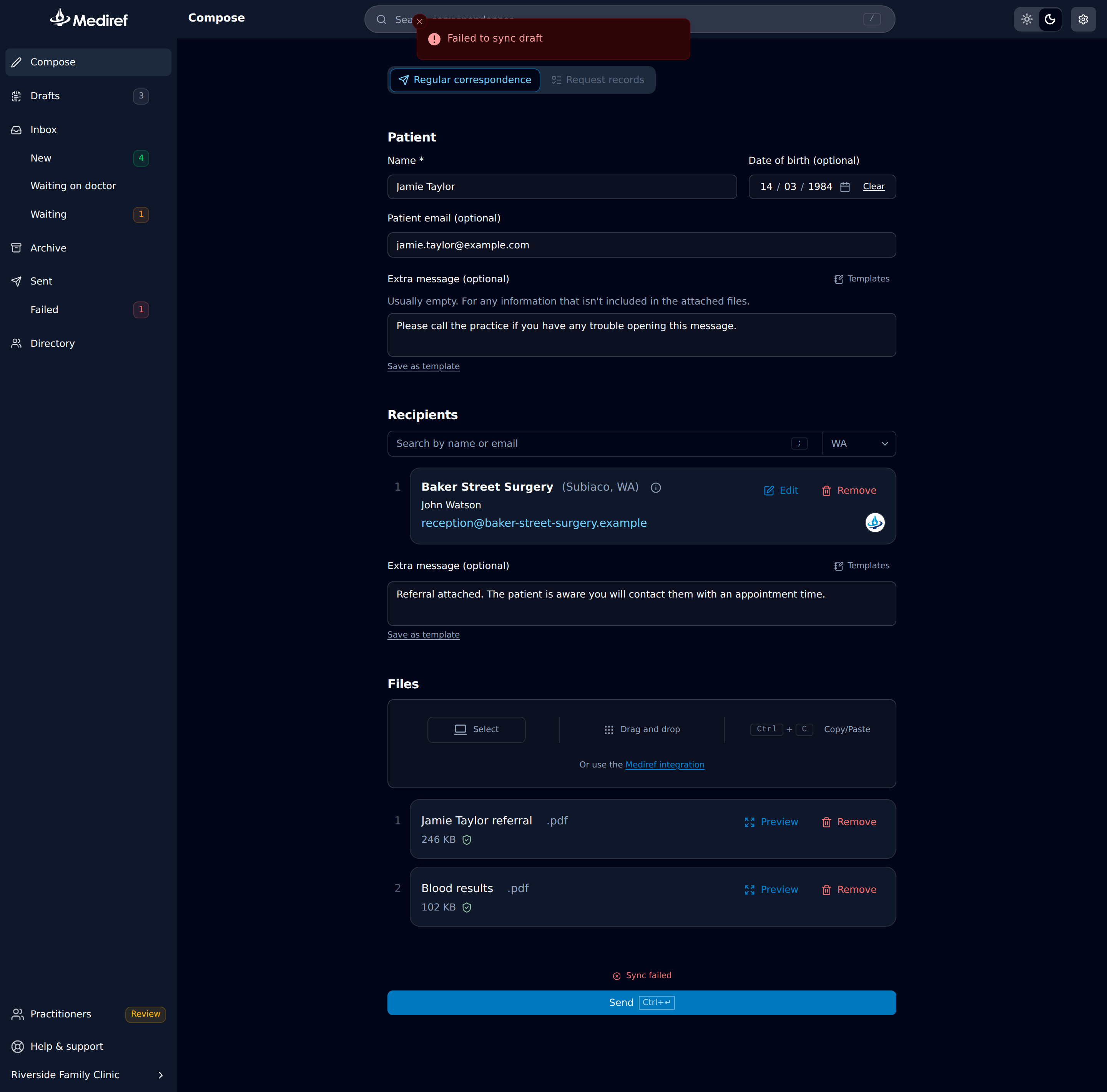
Task: Open the Directory page
Action: (x=88, y=343)
